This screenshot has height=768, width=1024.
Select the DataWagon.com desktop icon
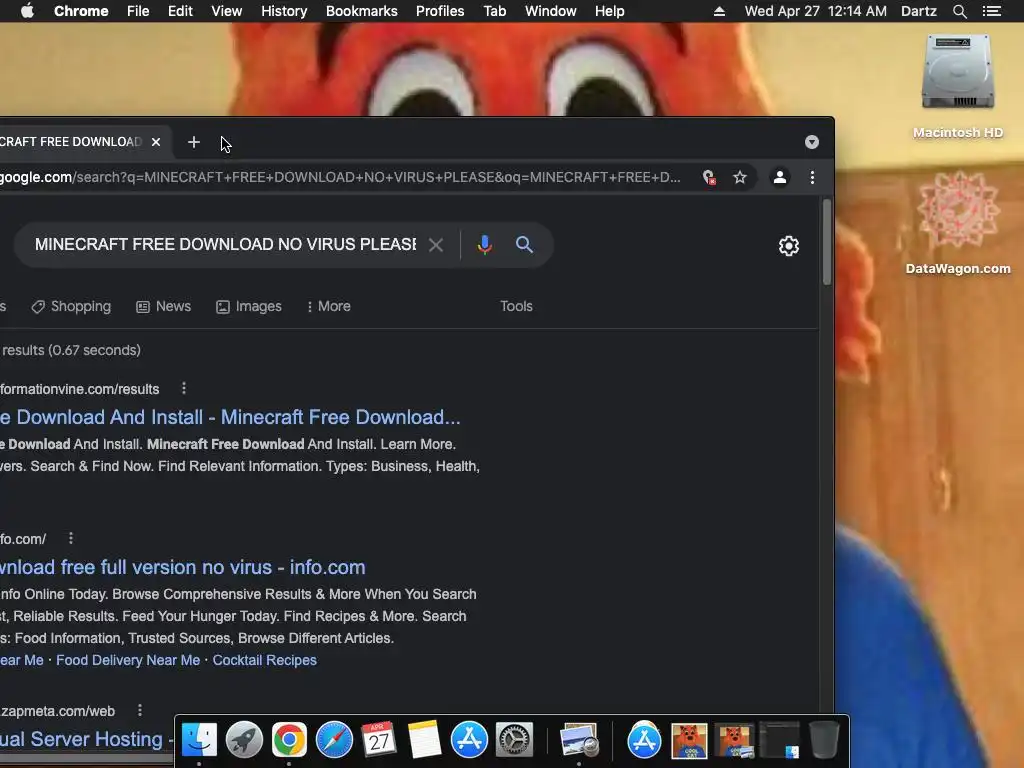click(x=957, y=222)
